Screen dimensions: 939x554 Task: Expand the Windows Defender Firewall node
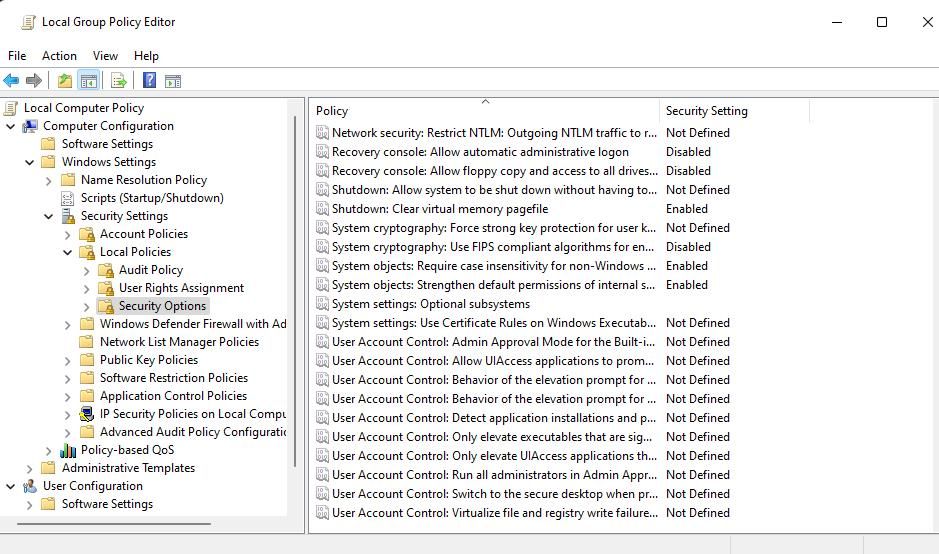[x=68, y=325]
